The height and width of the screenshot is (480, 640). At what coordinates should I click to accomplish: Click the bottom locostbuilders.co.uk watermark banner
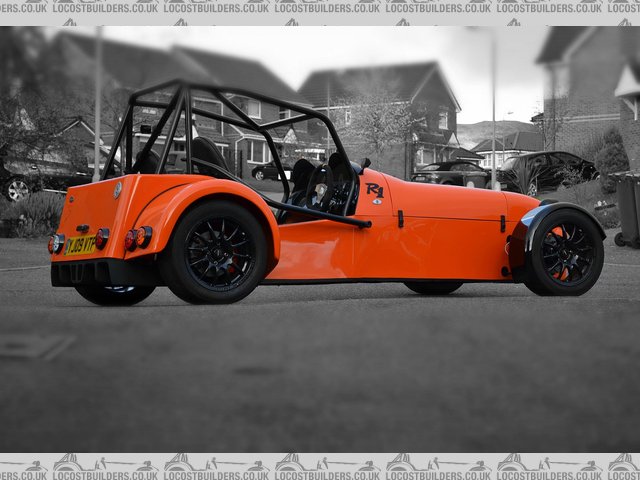click(320, 465)
